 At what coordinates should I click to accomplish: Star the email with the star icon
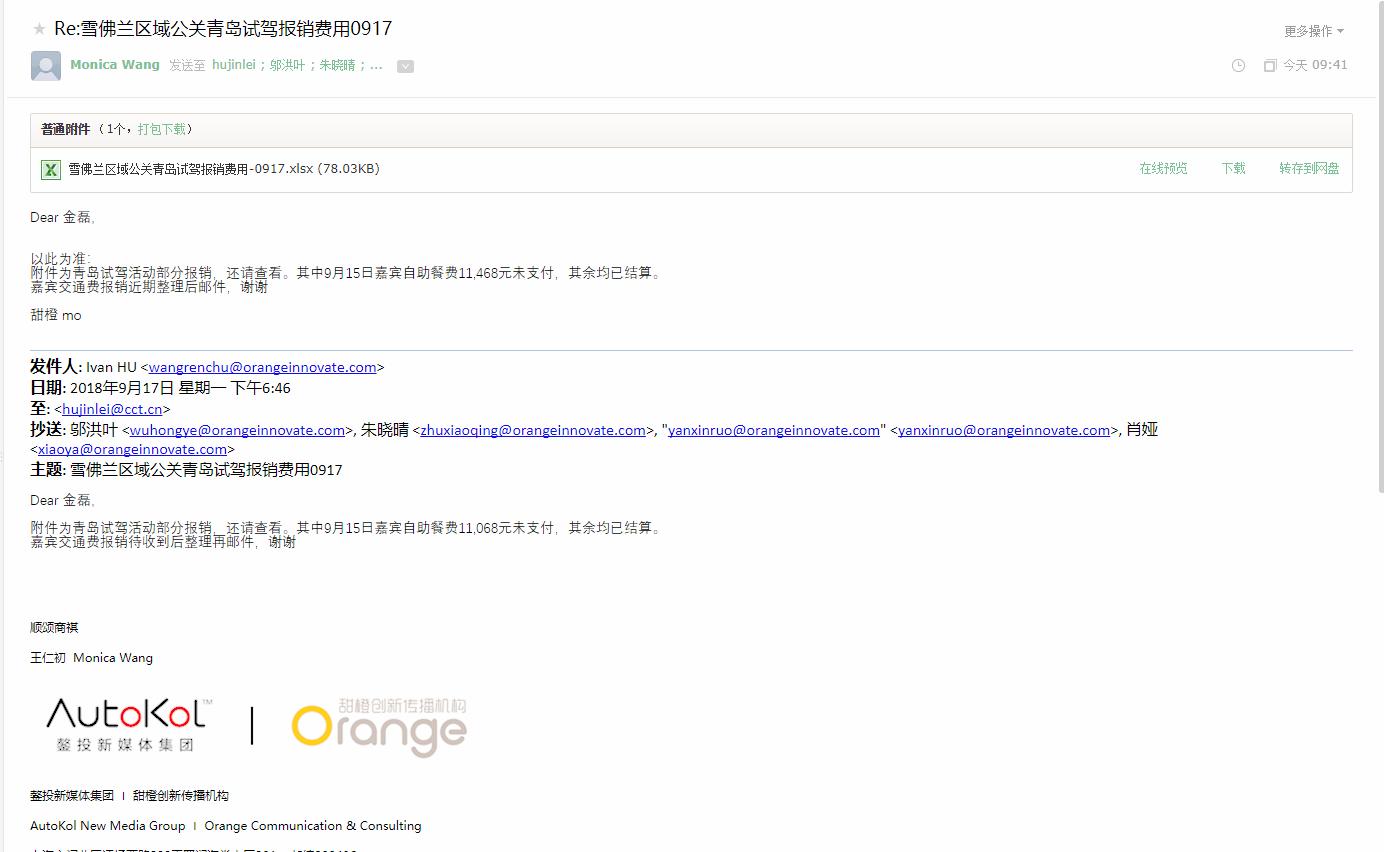point(39,29)
